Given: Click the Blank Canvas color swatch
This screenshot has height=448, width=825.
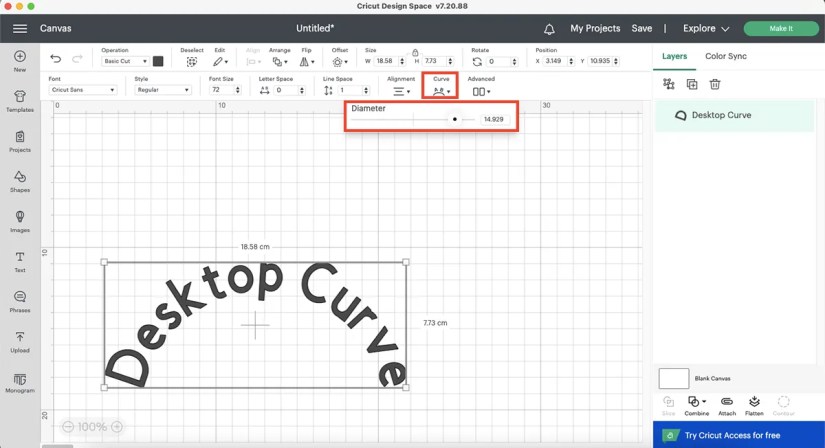Looking at the screenshot, I should (673, 378).
